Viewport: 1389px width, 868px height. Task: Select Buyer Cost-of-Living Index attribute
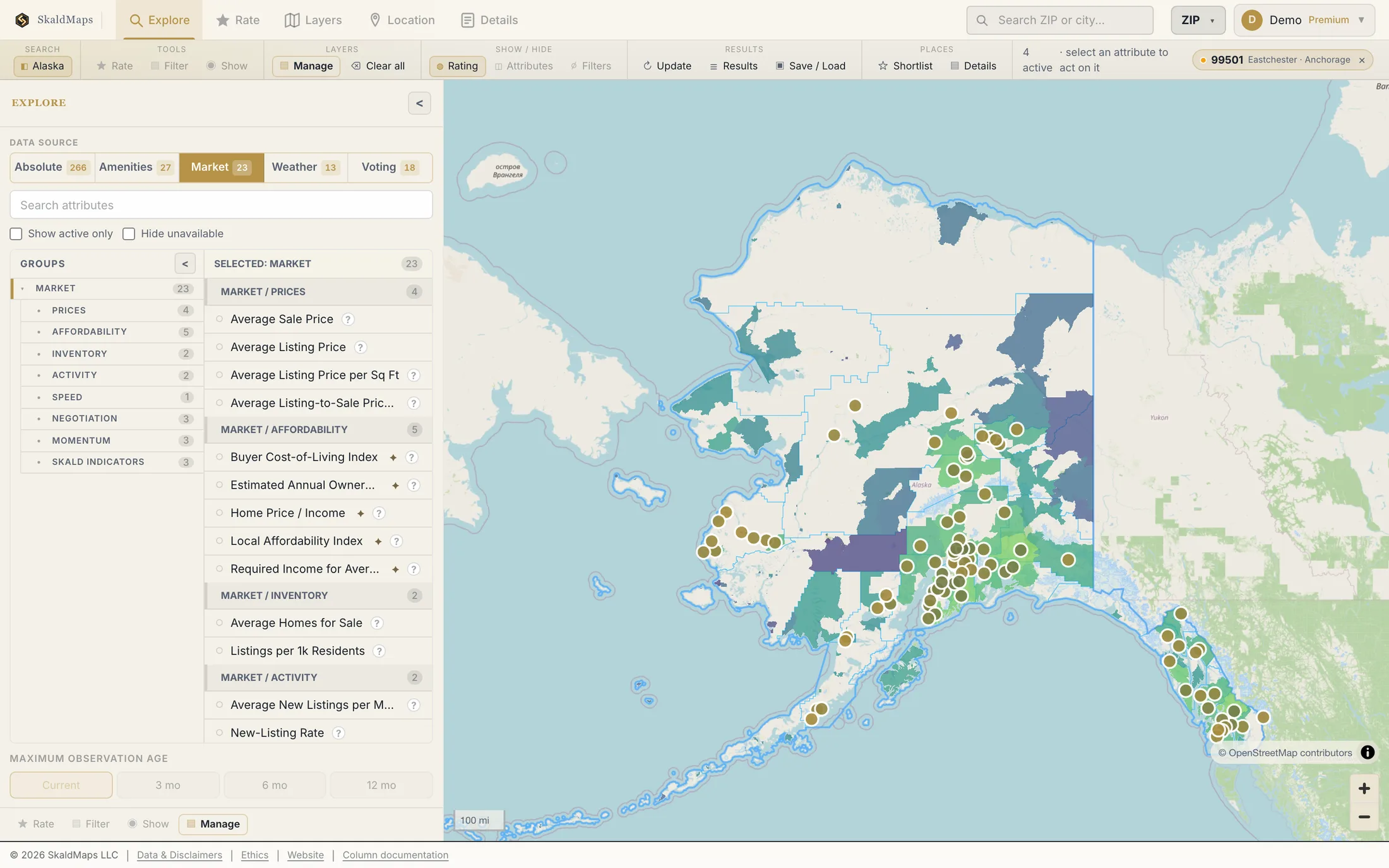coord(318,457)
